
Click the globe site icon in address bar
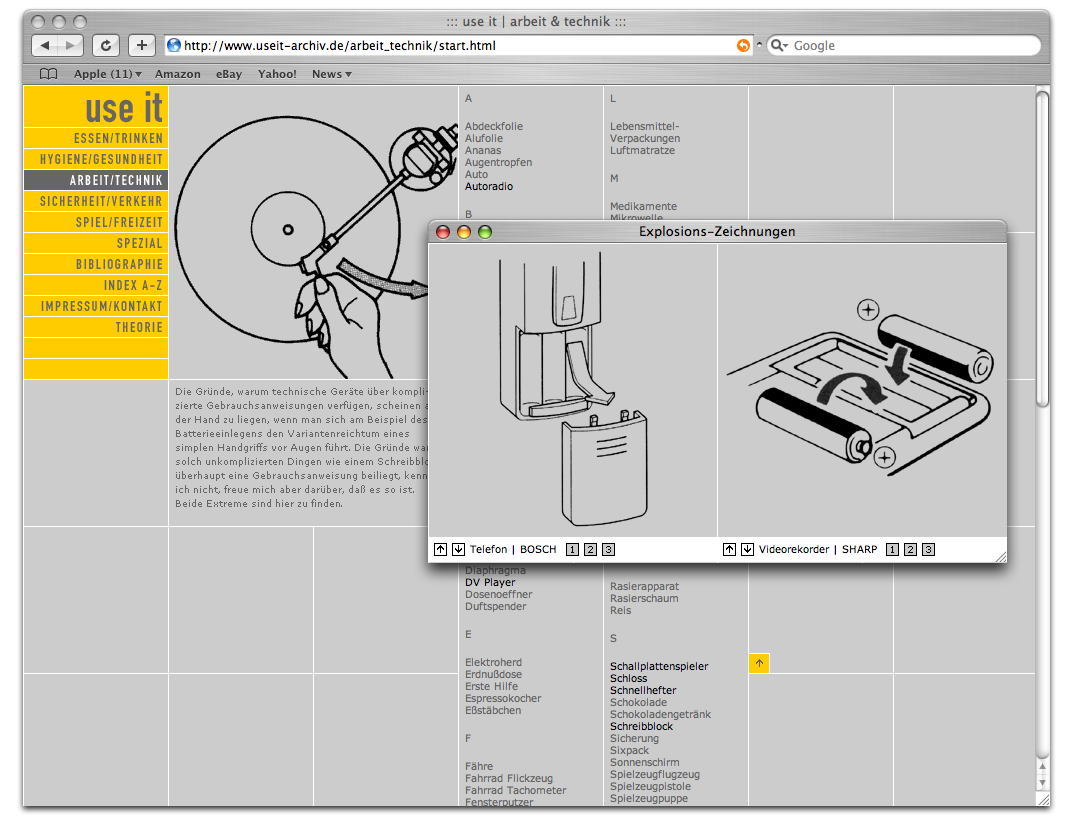coord(174,46)
